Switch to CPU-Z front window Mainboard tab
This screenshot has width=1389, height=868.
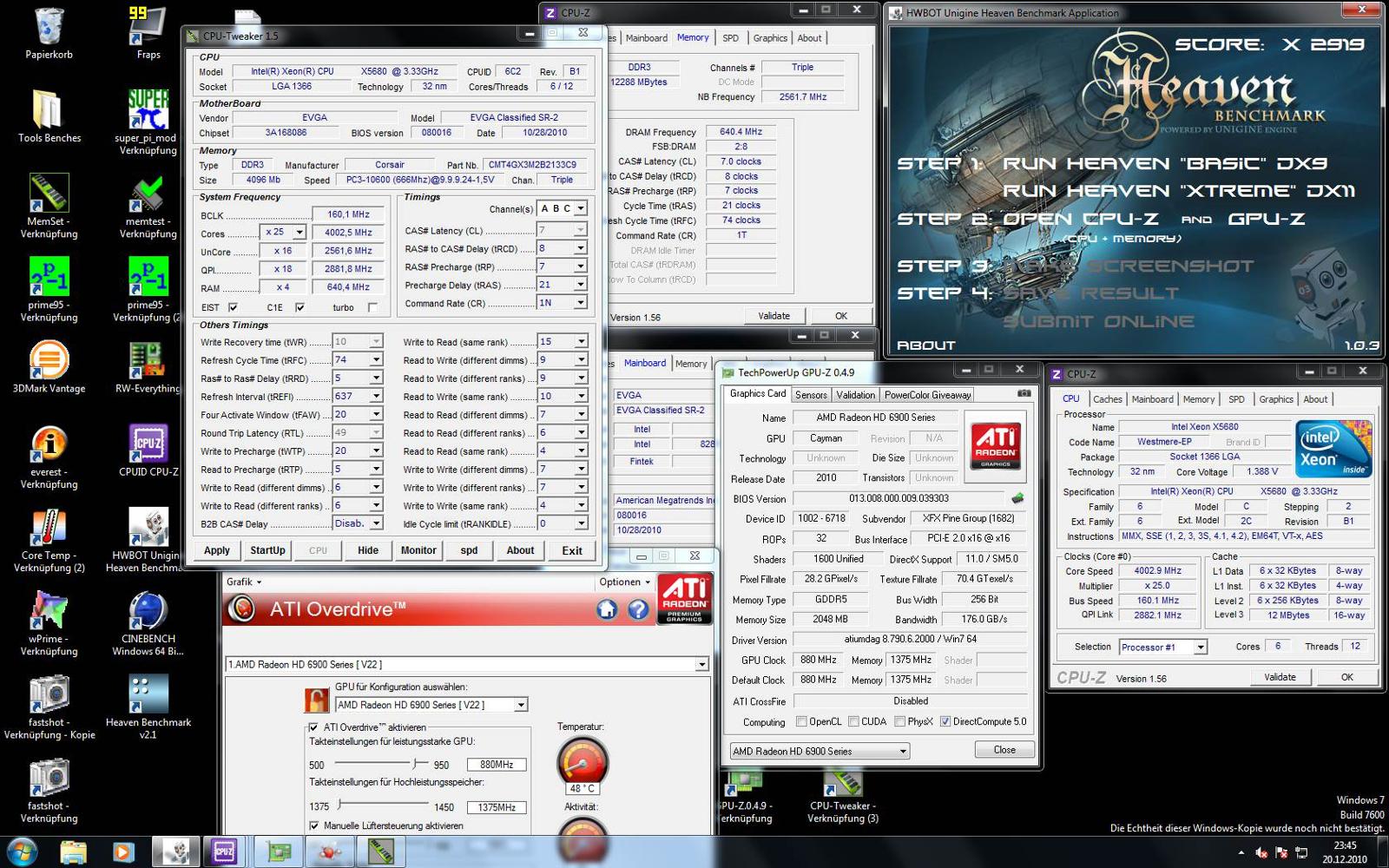(x=1152, y=398)
